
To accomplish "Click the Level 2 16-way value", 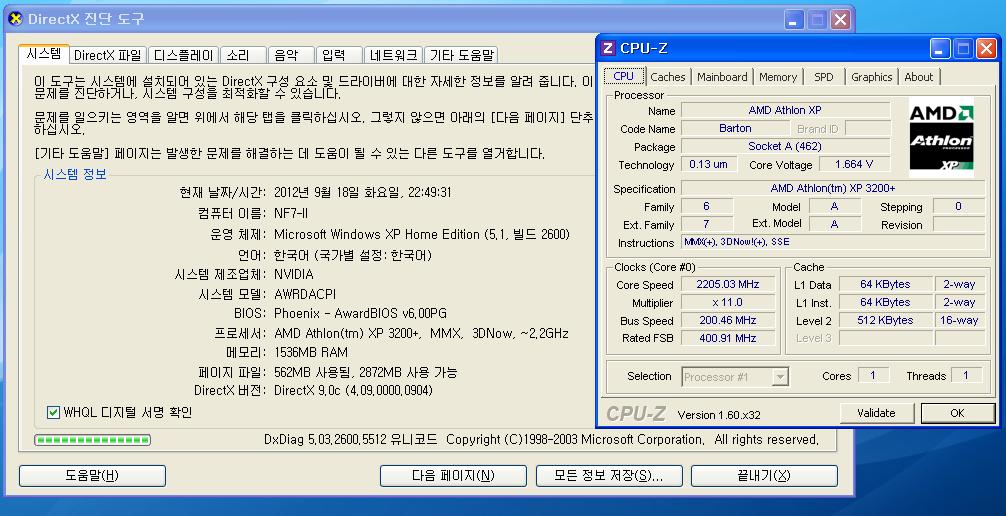I will coord(959,320).
